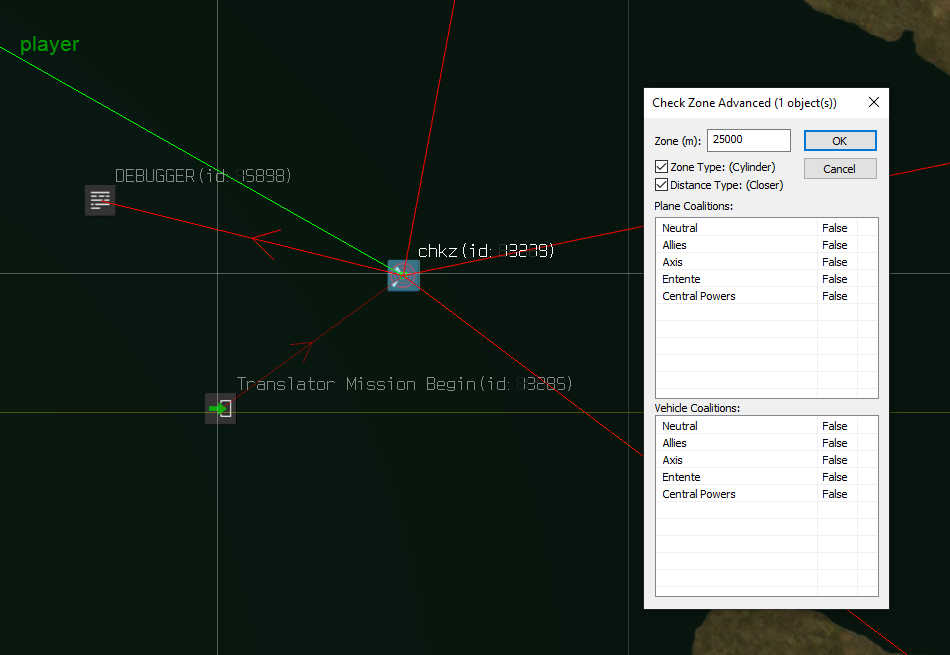950x655 pixels.
Task: Select Neutral row in Vehicle Coalitions
Action: (766, 426)
